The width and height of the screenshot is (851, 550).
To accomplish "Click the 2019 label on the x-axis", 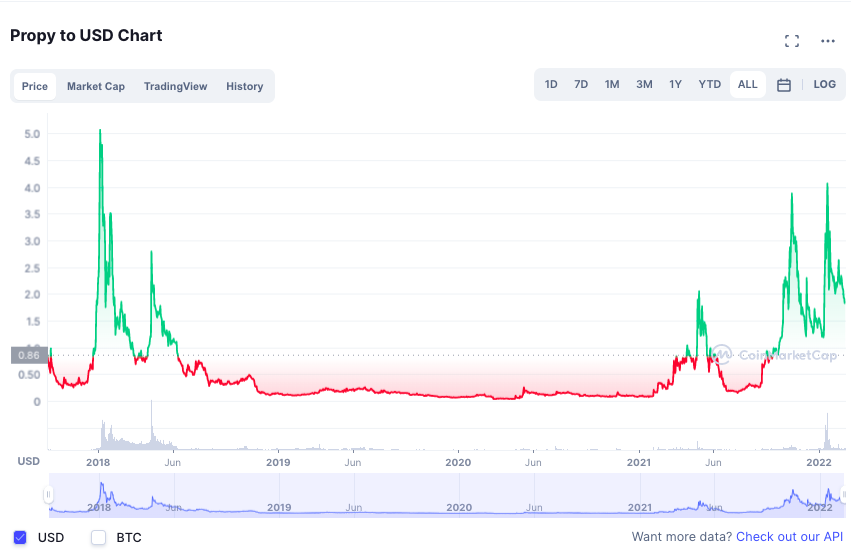I will coord(278,463).
